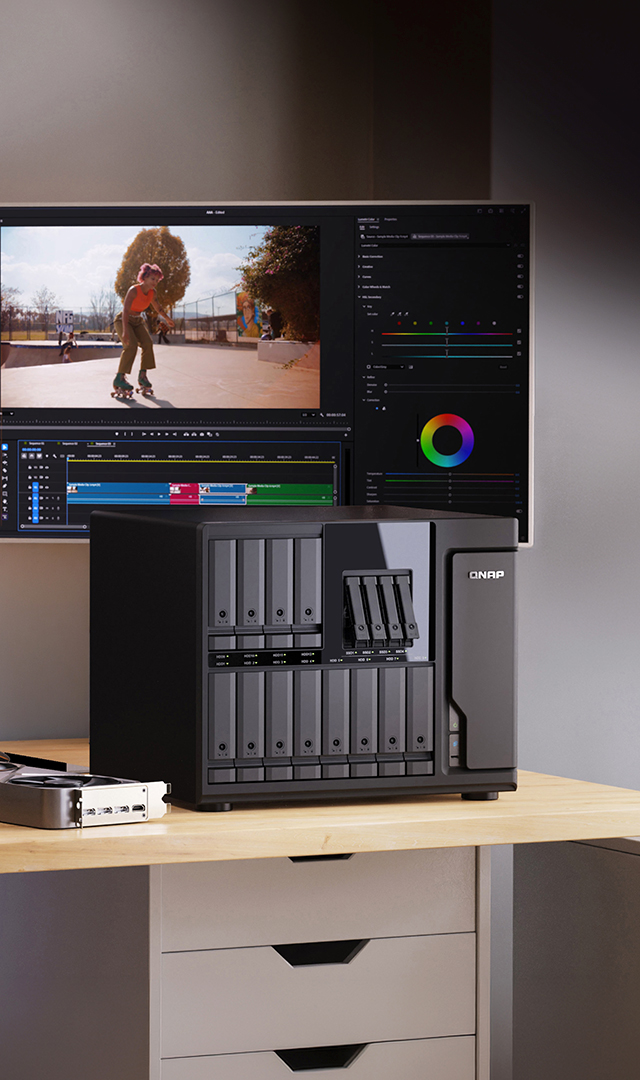This screenshot has height=1080, width=640.
Task: Select the Source clip tab in Lumetri
Action: pos(384,236)
